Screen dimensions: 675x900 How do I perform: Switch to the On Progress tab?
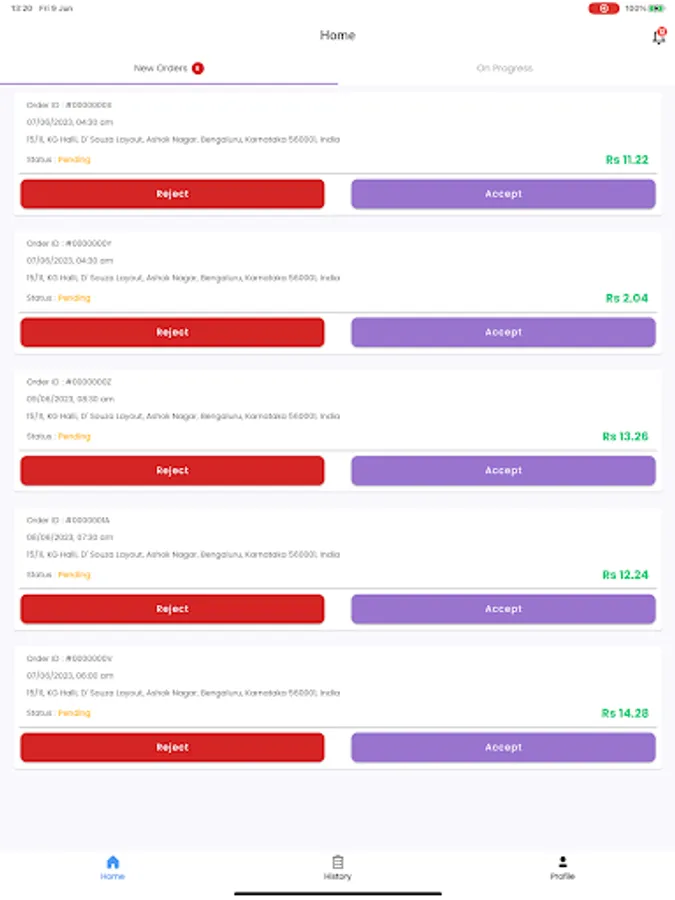point(505,68)
